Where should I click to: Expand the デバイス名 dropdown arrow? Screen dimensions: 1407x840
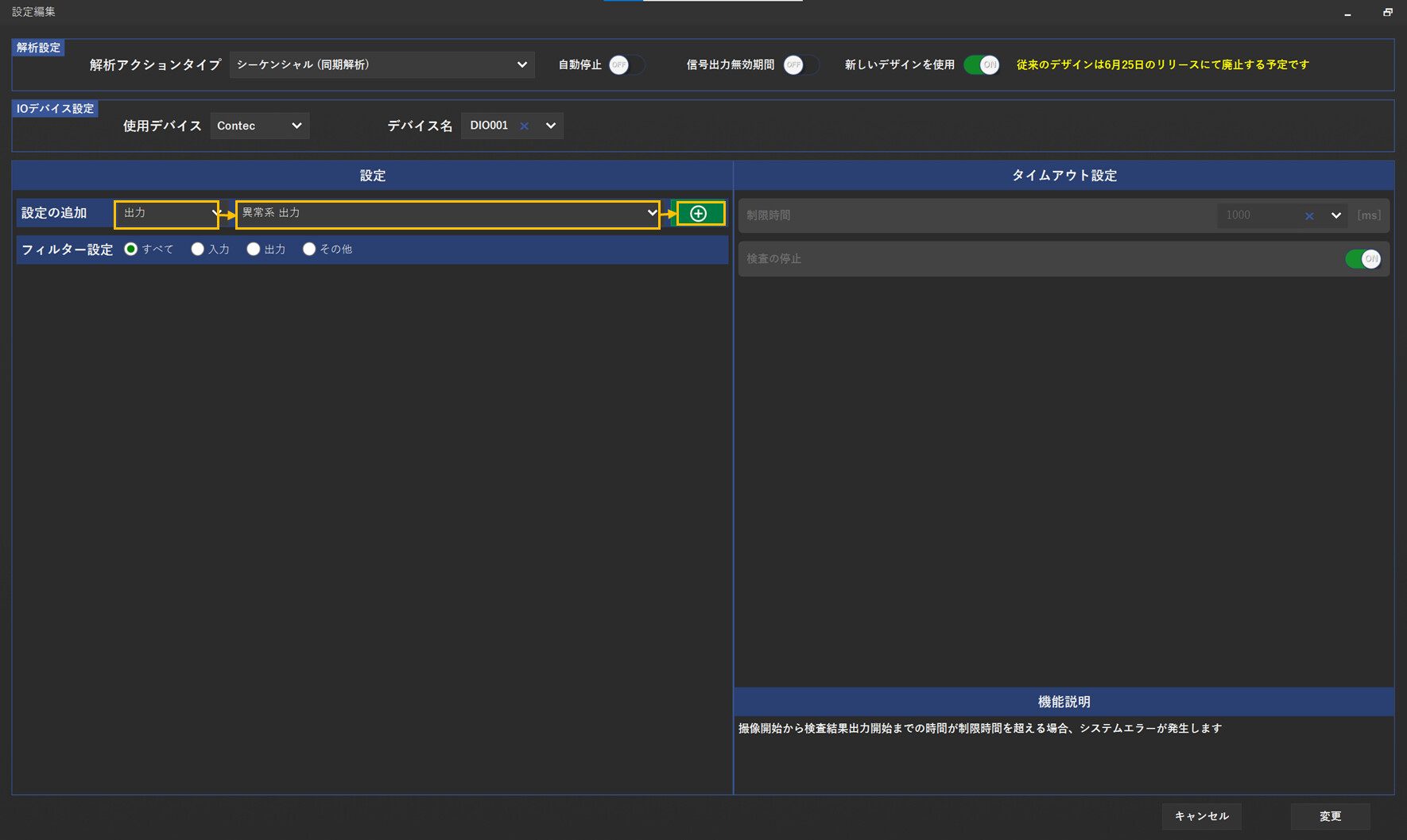[x=550, y=126]
